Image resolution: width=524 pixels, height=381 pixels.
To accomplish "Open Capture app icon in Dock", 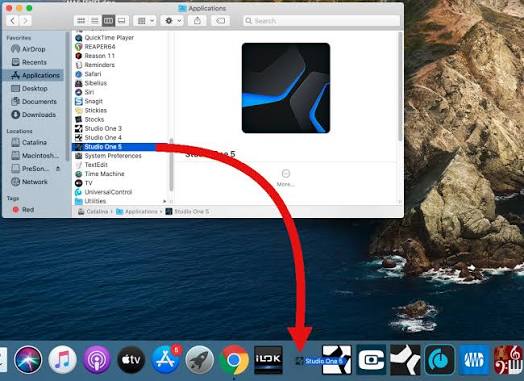I will coord(371,360).
